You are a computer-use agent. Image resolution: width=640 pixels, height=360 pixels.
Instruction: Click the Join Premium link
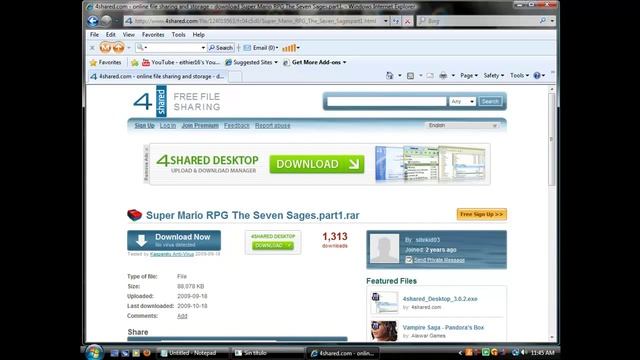coord(200,125)
